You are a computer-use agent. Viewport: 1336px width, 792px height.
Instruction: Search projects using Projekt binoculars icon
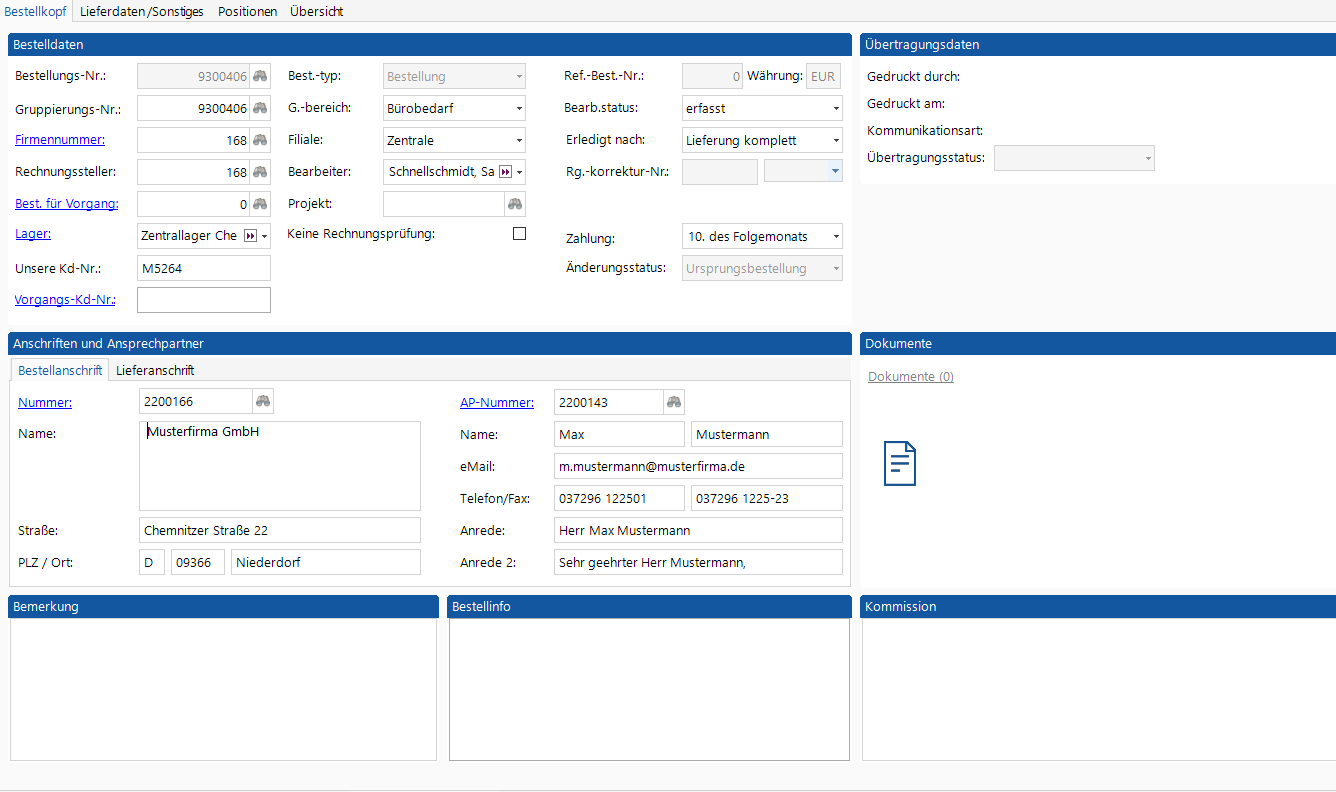(515, 204)
